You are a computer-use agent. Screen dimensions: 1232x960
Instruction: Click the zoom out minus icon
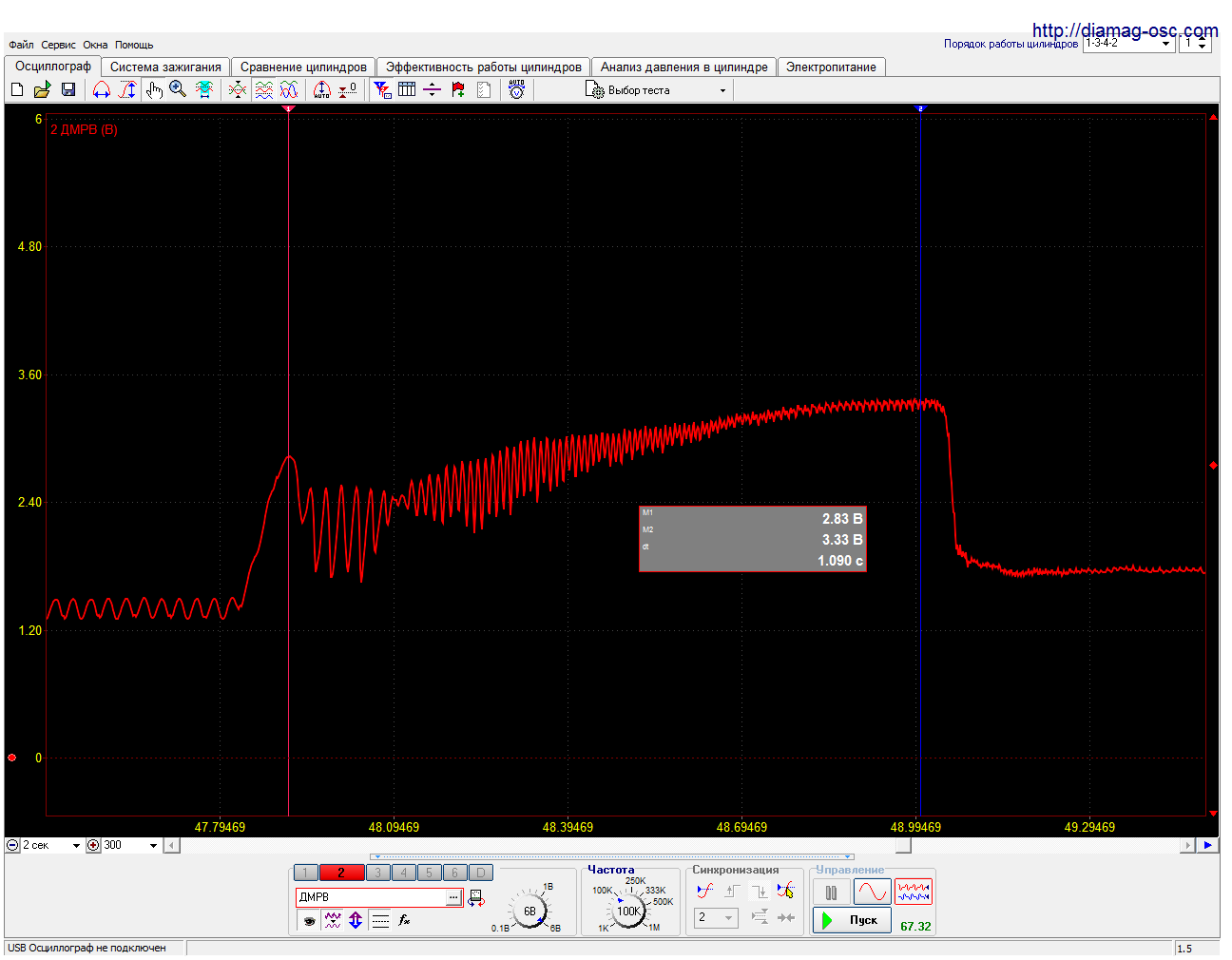coord(12,845)
